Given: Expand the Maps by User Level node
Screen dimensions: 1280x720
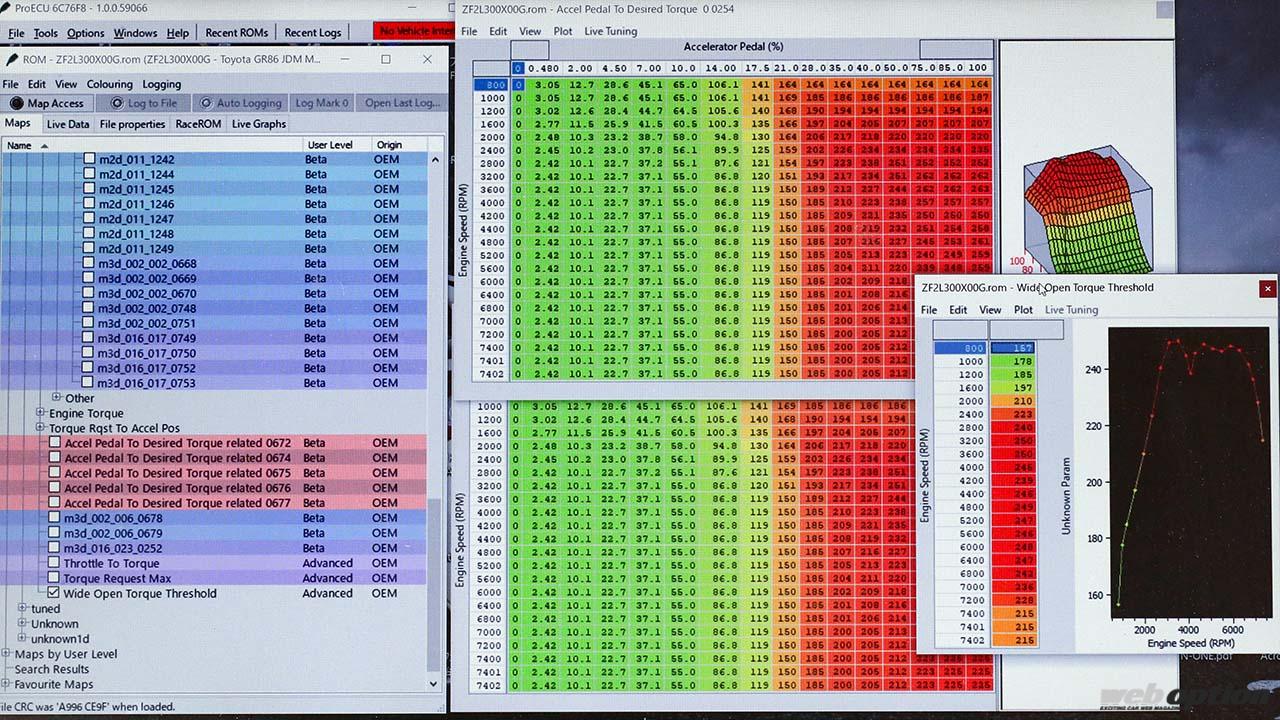Looking at the screenshot, I should pyautogui.click(x=7, y=654).
